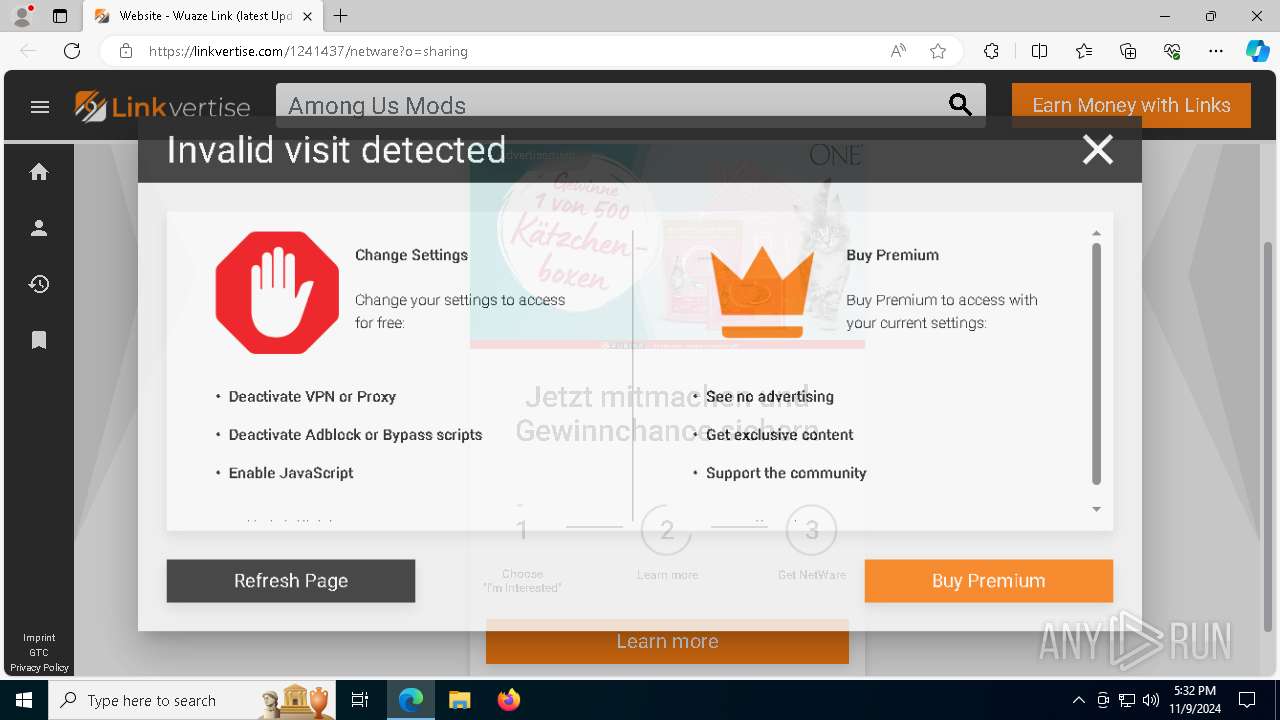Click the browser back arrow

pyautogui.click(x=28, y=51)
